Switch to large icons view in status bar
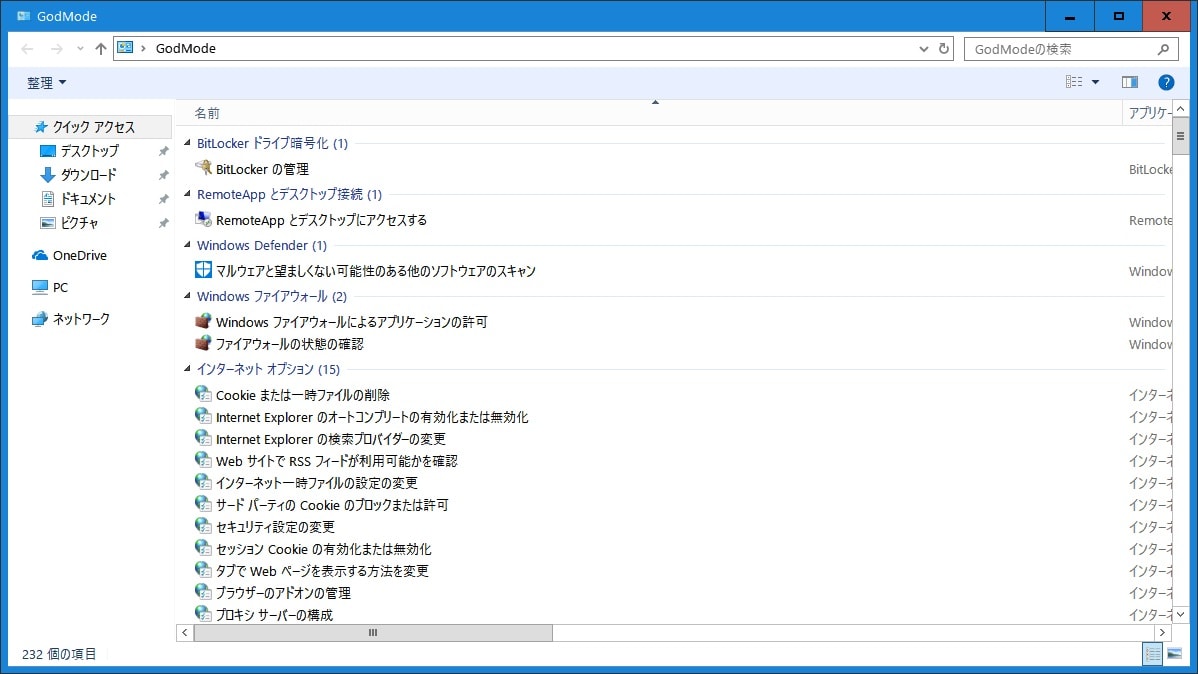Screen dimensions: 1198x674 pyautogui.click(x=1175, y=653)
